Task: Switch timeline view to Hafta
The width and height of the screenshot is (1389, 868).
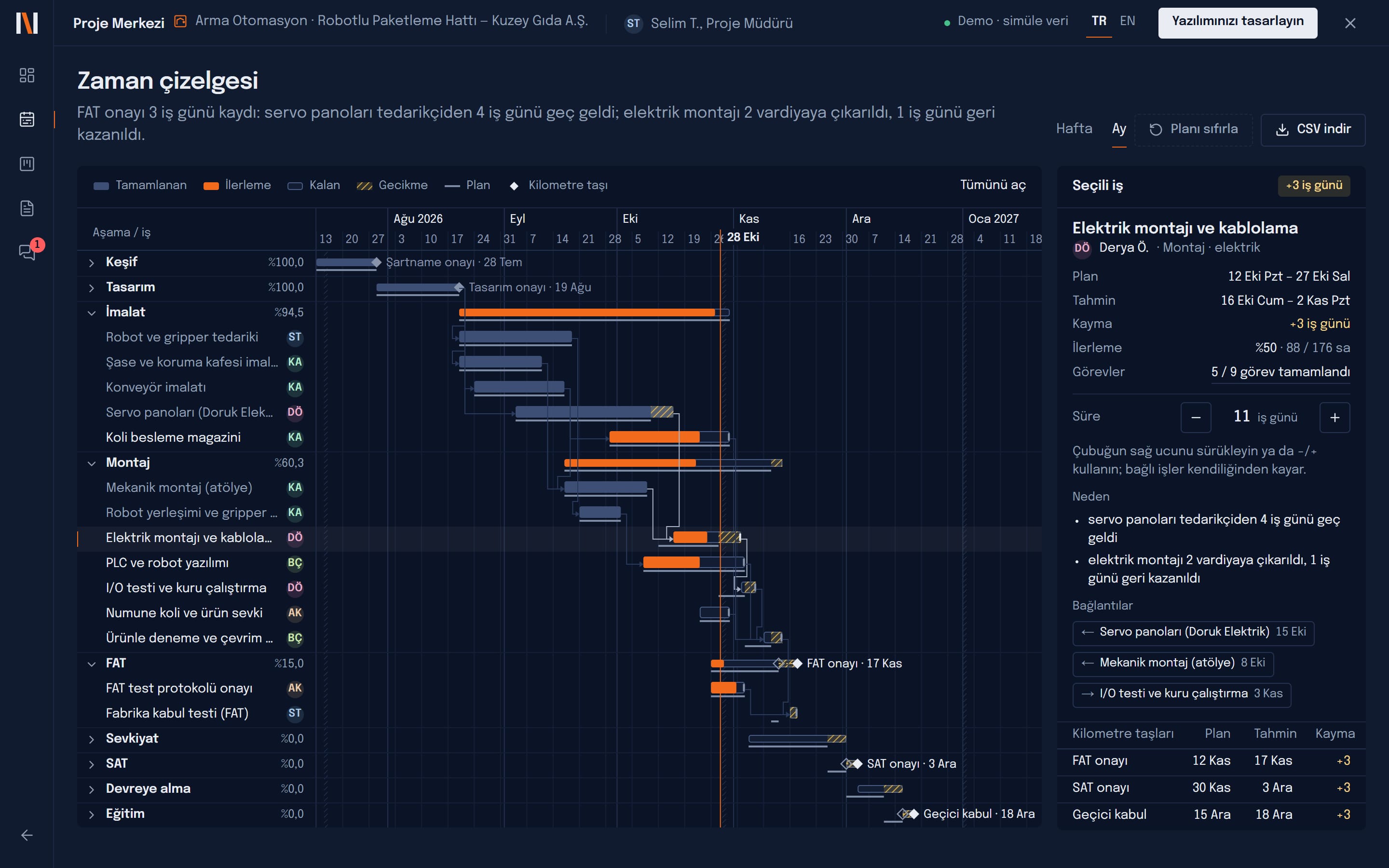Action: point(1074,129)
